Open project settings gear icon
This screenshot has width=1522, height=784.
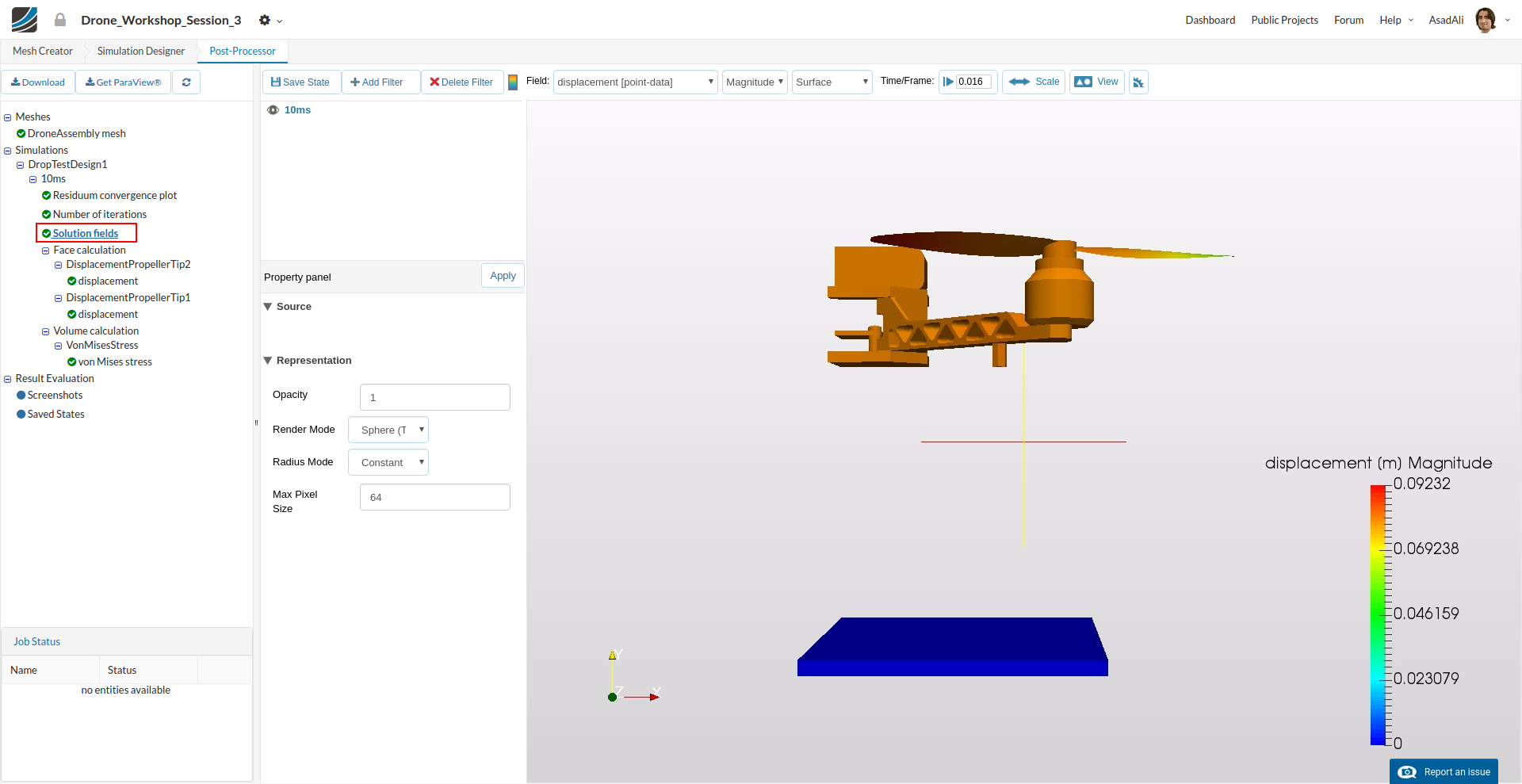click(265, 21)
